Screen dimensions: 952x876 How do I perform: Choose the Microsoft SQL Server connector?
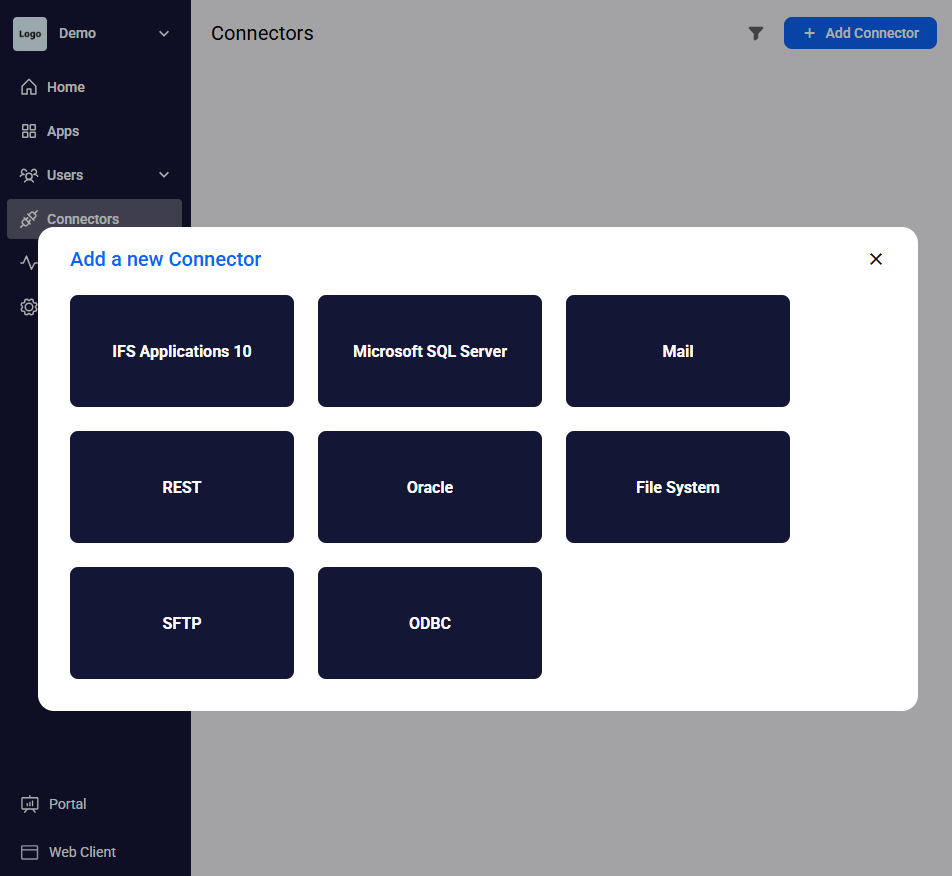click(x=430, y=351)
